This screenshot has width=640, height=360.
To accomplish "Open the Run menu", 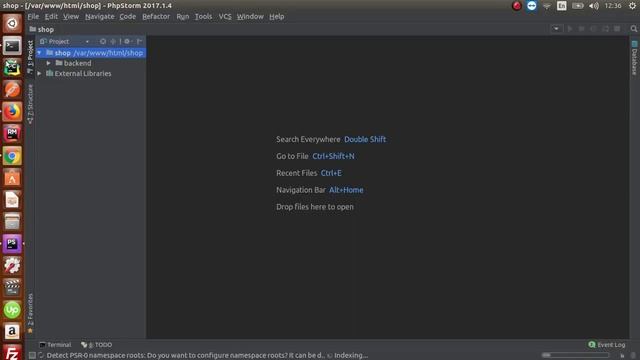I will tap(182, 17).
